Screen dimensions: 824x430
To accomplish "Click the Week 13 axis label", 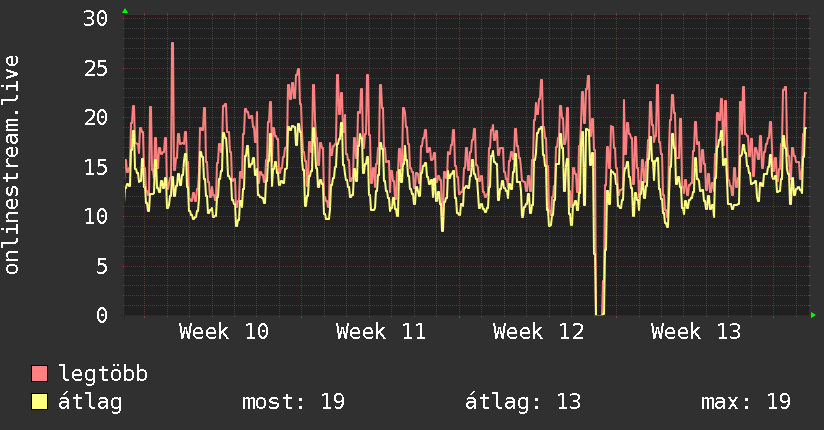I will point(696,332).
